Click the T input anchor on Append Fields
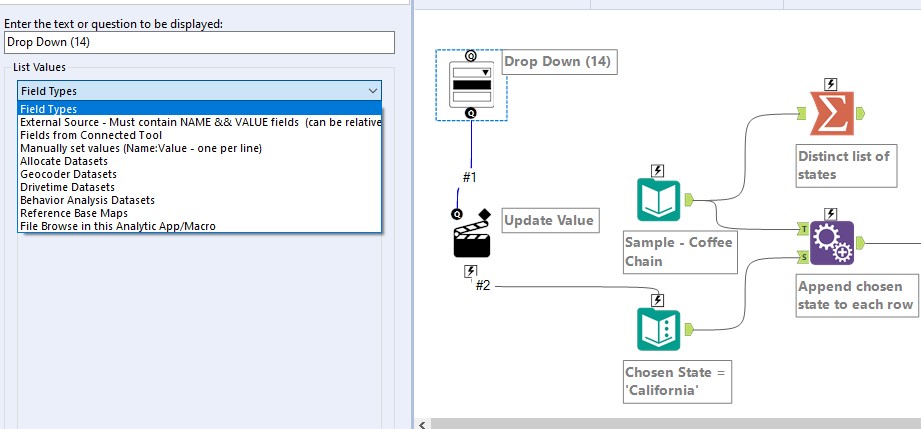Screen dimensions: 921x429 803,229
